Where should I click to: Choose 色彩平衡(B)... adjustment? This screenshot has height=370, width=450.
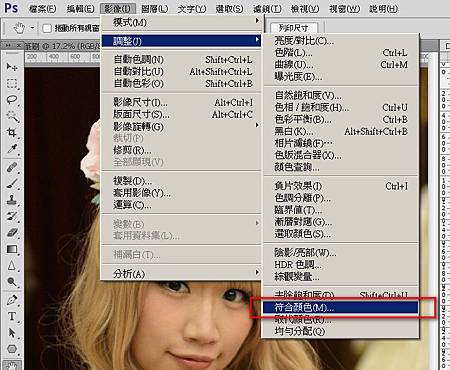(x=341, y=119)
